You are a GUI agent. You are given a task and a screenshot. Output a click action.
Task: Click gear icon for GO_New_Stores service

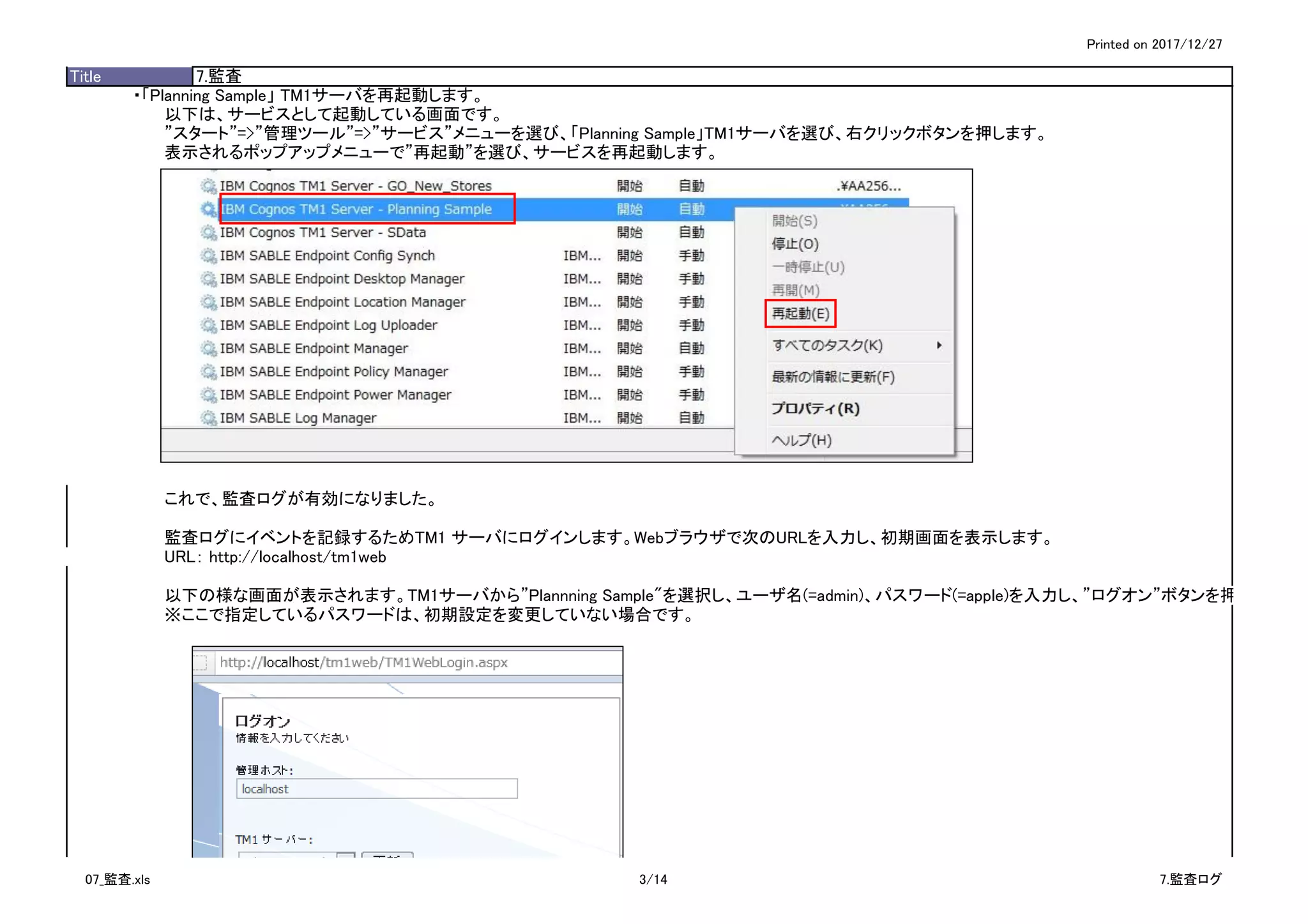pyautogui.click(x=208, y=186)
